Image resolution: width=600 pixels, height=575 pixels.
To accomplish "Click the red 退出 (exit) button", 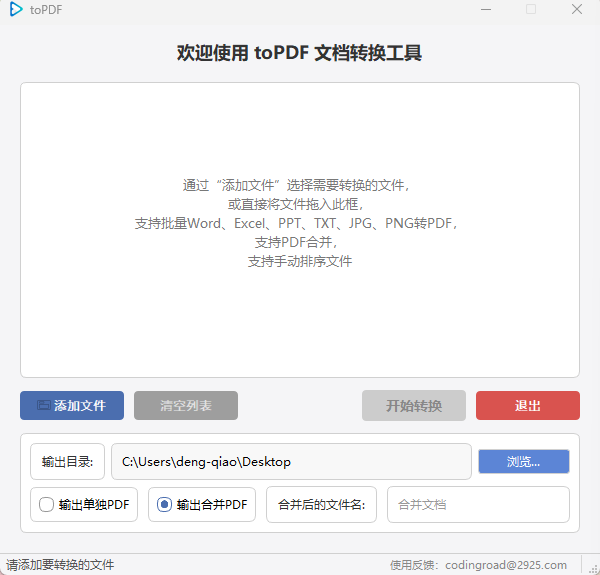I will tap(527, 405).
